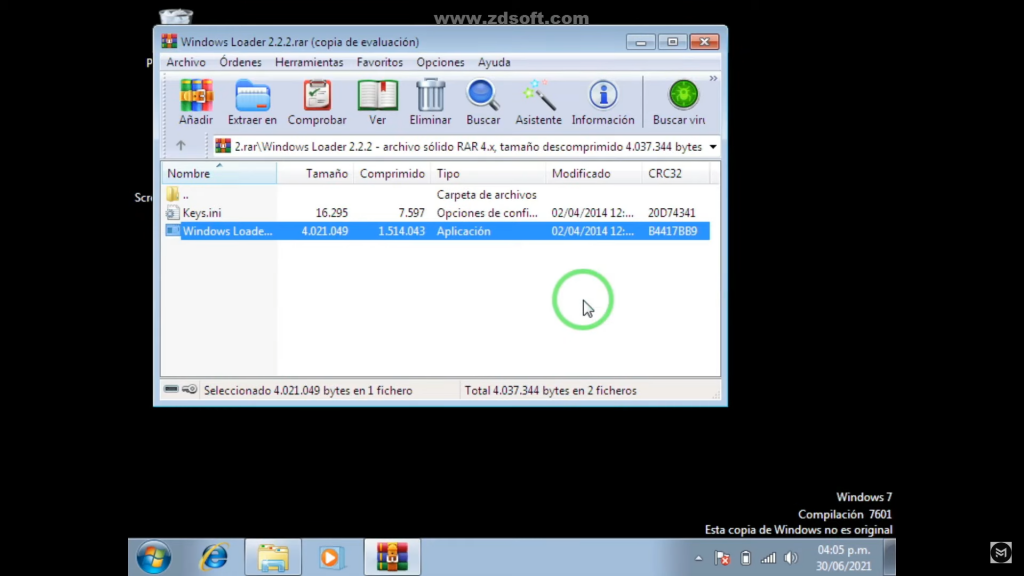Click the size value 16.295

click(332, 213)
